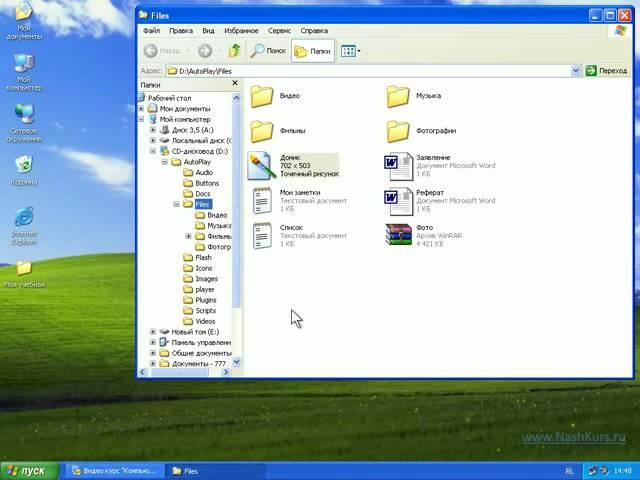640x480 pixels.
Task: Toggle the Папки folders pane button
Action: 313,50
